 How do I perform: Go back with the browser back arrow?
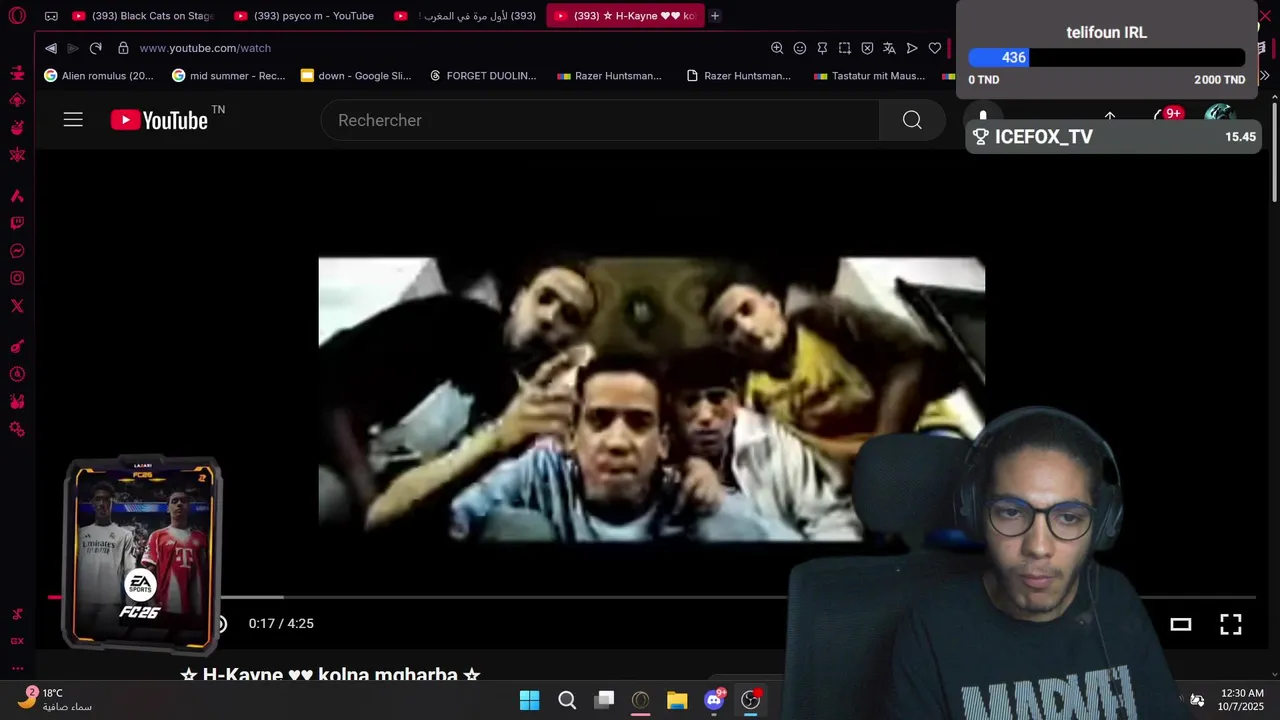tap(51, 48)
